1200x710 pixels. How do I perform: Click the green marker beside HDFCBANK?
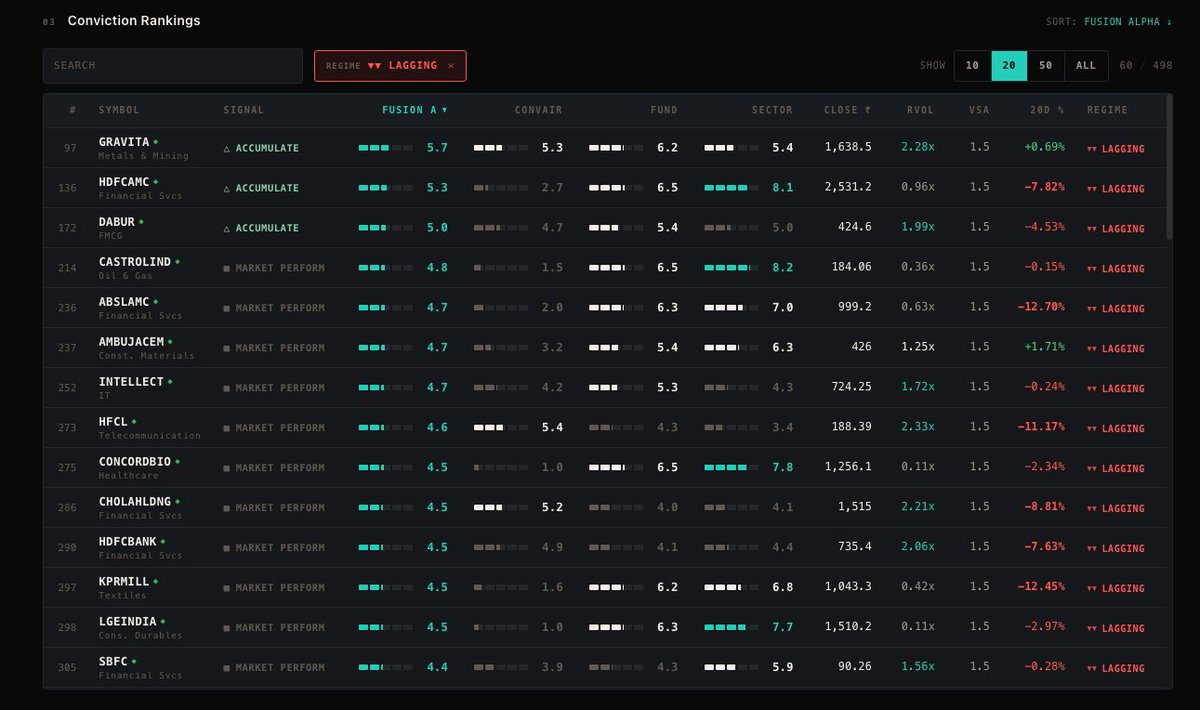[x=163, y=542]
